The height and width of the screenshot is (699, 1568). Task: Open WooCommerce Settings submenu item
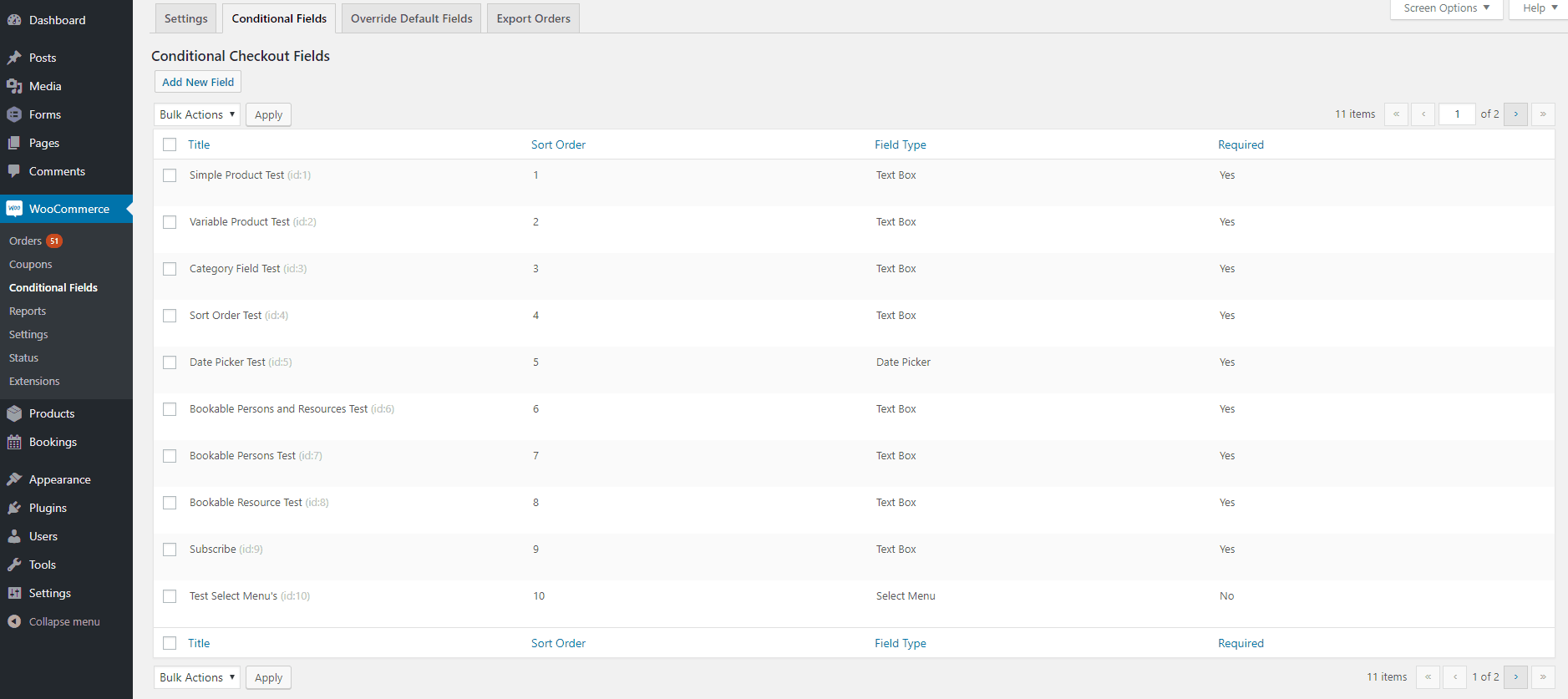tap(28, 334)
